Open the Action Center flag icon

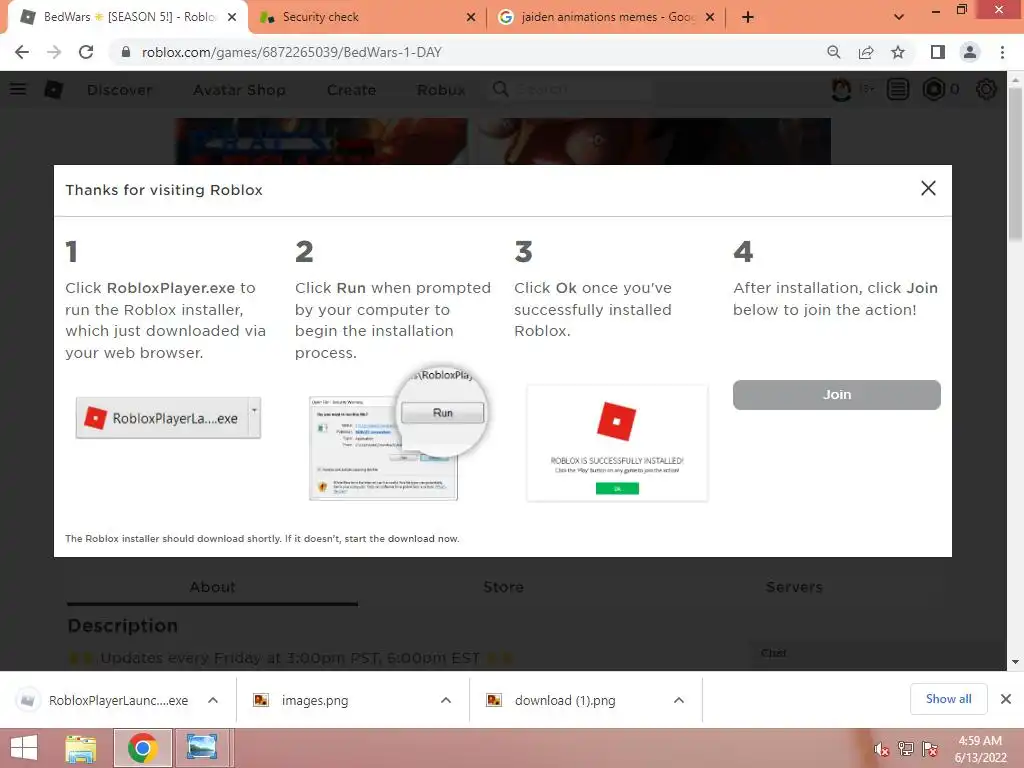(x=930, y=748)
